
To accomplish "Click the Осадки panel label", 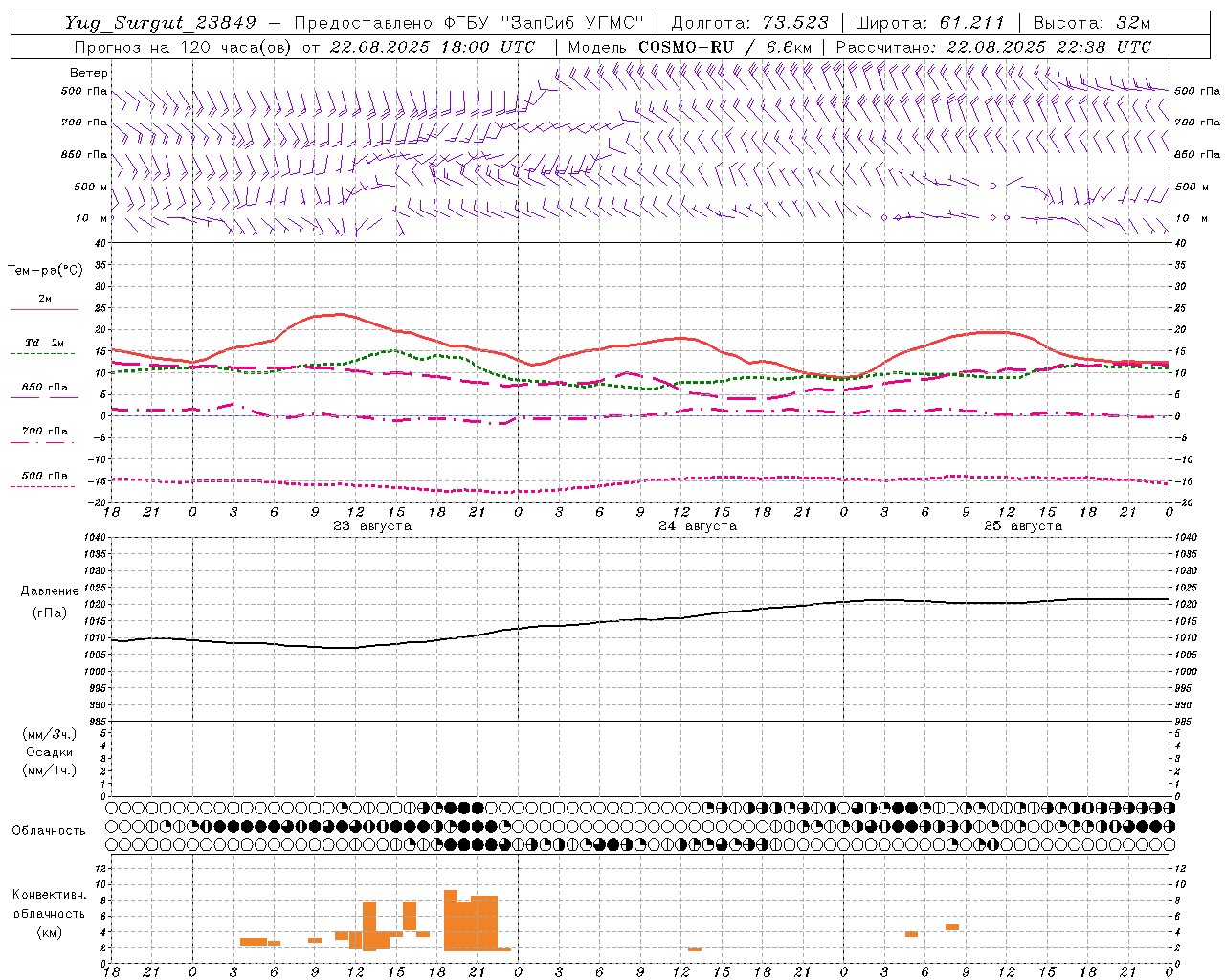I will 50,752.
